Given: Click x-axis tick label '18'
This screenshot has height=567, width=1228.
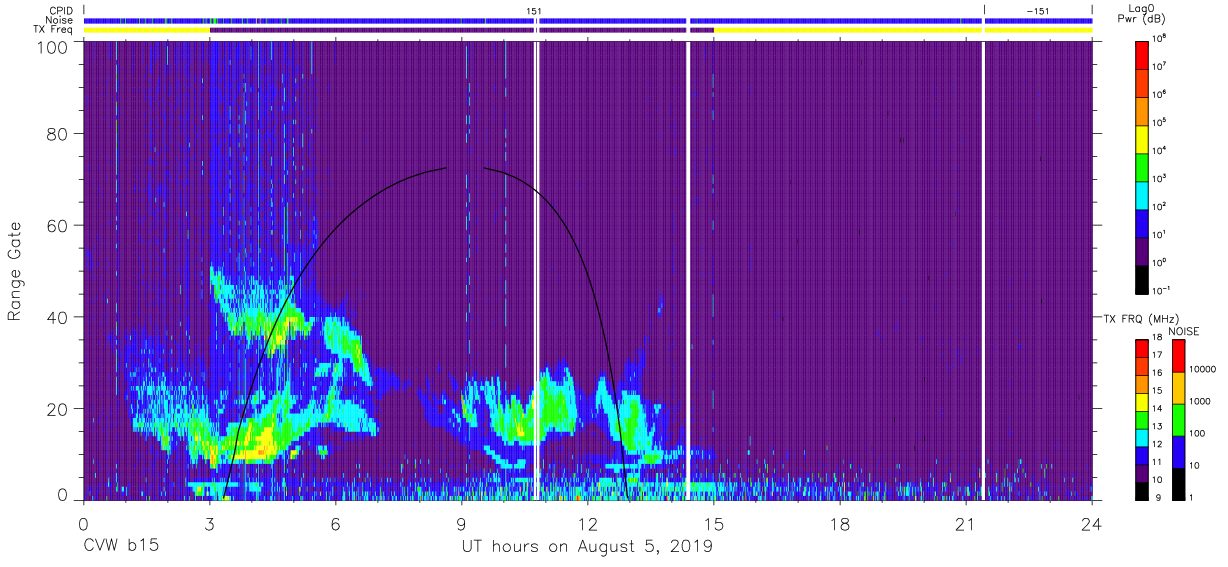Looking at the screenshot, I should tap(840, 525).
